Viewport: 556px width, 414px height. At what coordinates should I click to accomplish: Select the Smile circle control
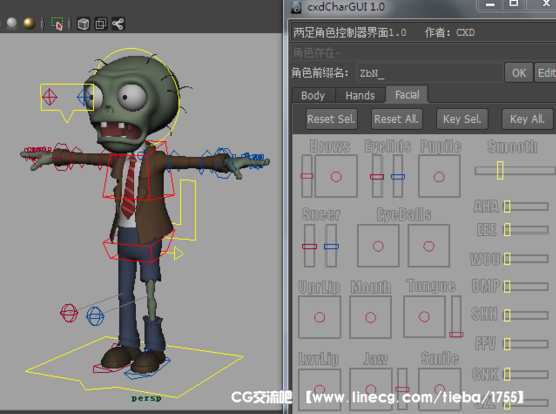(440, 389)
